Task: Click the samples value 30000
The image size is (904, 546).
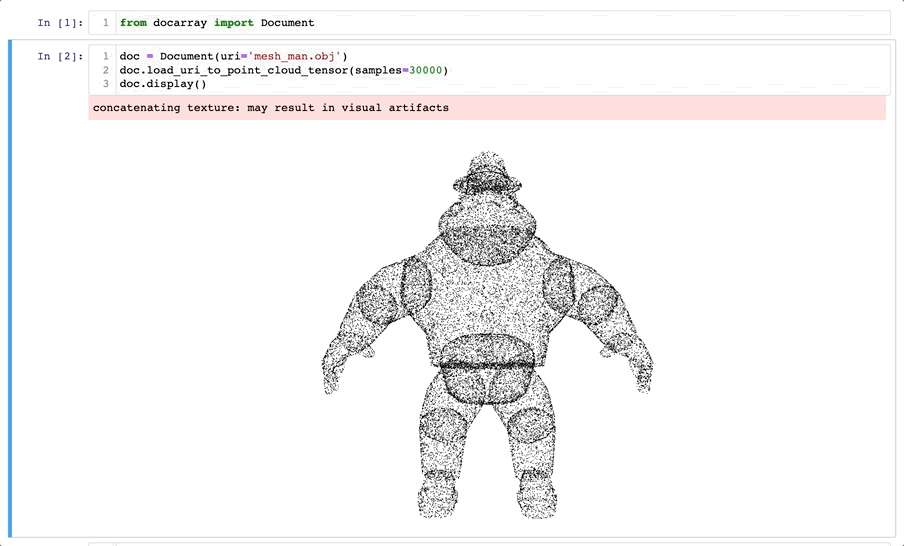Action: tap(425, 70)
